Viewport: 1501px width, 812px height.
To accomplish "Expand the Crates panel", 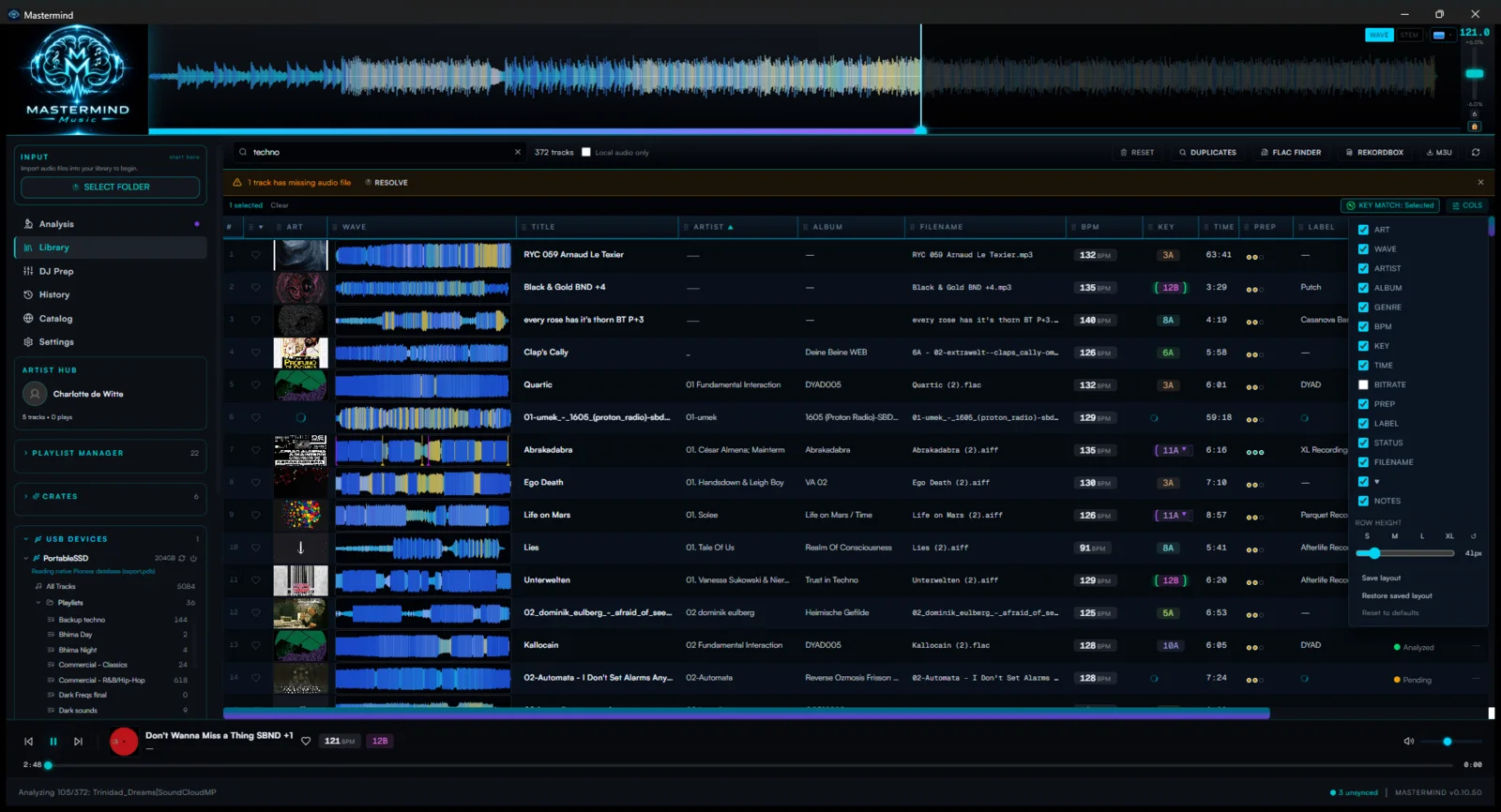I will coord(110,496).
